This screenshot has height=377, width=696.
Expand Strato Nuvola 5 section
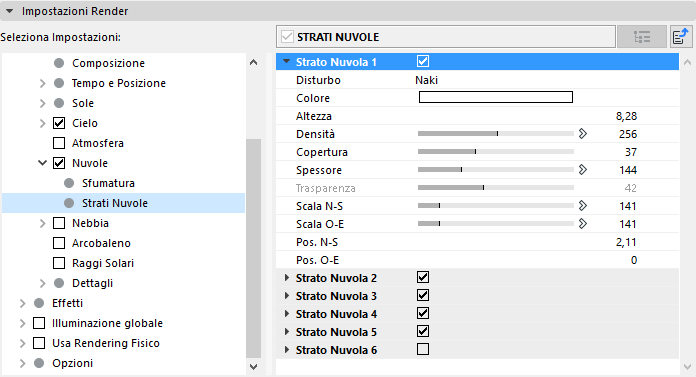click(x=287, y=331)
